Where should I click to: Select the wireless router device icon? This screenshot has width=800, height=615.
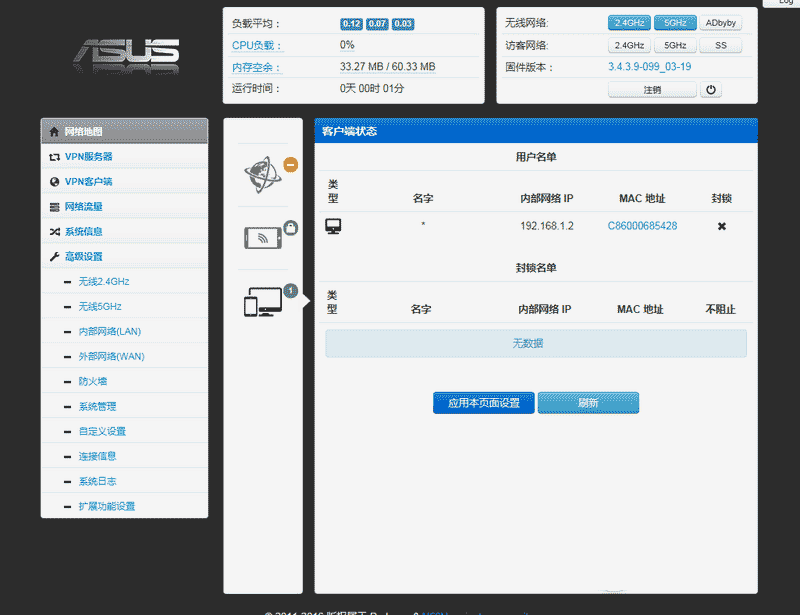click(x=263, y=238)
